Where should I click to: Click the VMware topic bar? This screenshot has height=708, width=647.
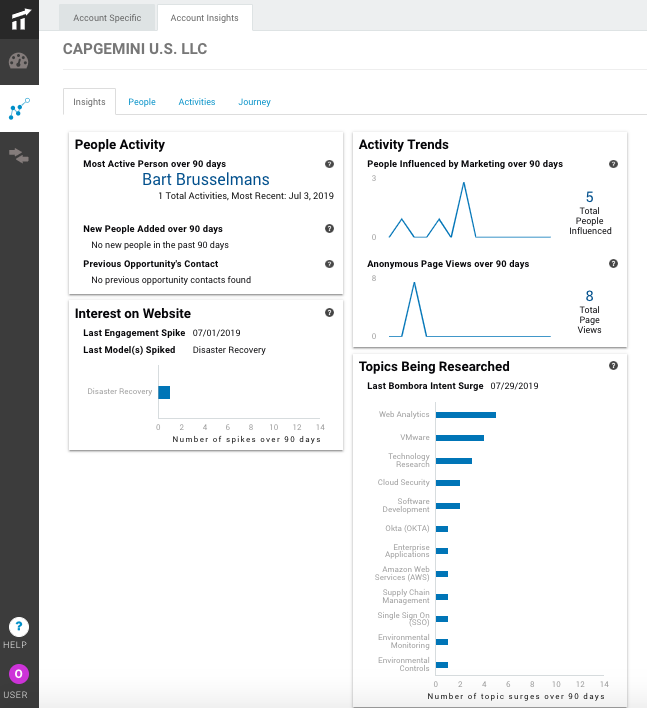pos(460,438)
